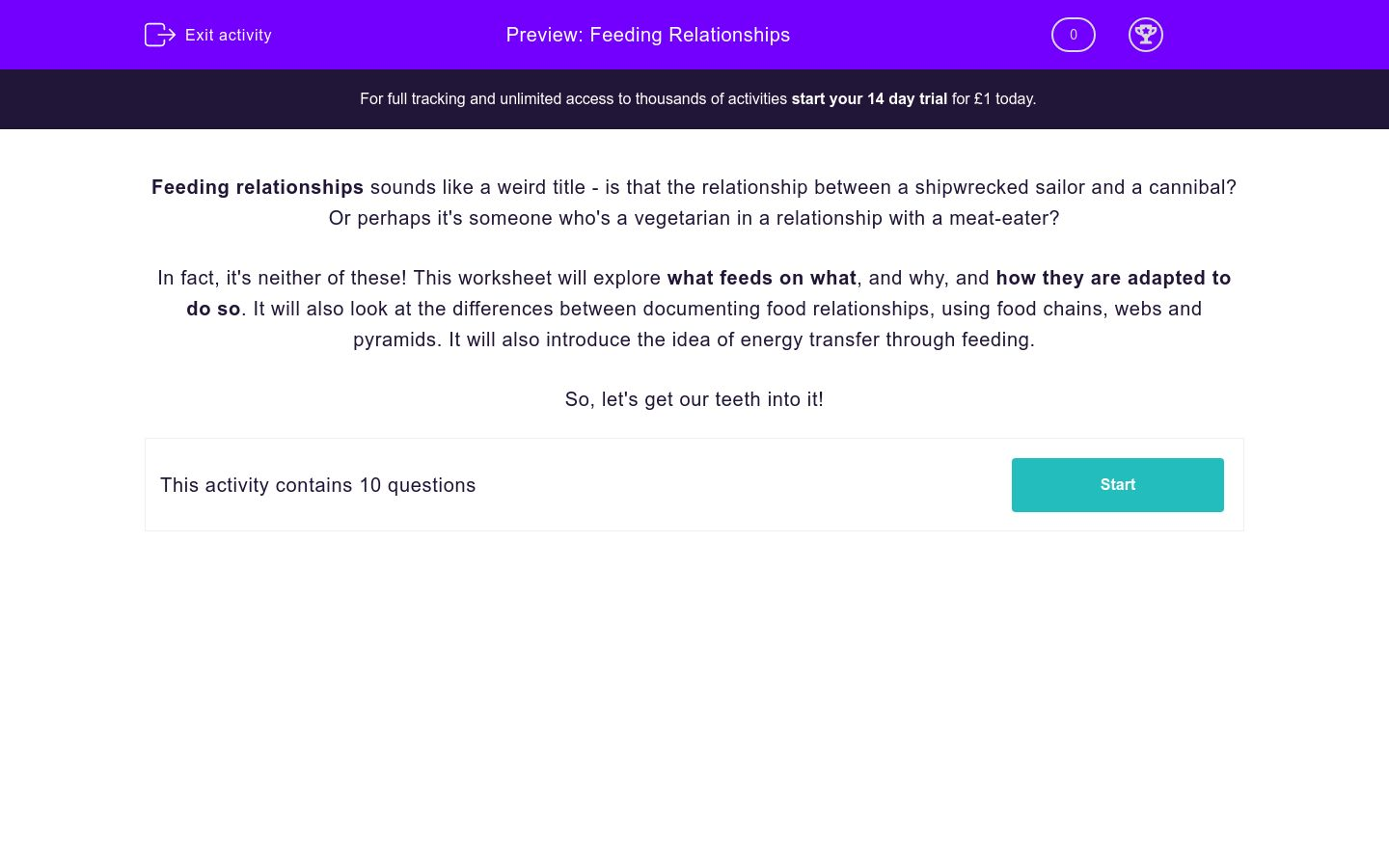Click the trophy icon in header

tap(1145, 35)
